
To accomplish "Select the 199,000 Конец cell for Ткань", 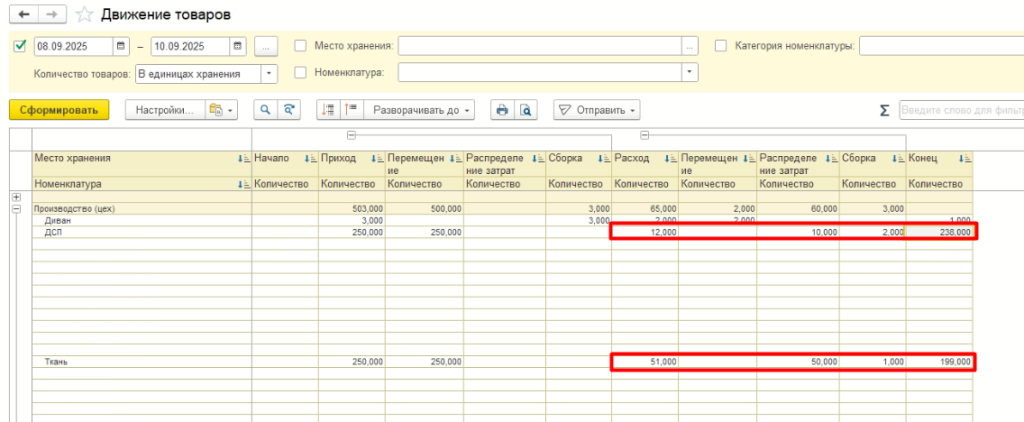I will point(939,361).
